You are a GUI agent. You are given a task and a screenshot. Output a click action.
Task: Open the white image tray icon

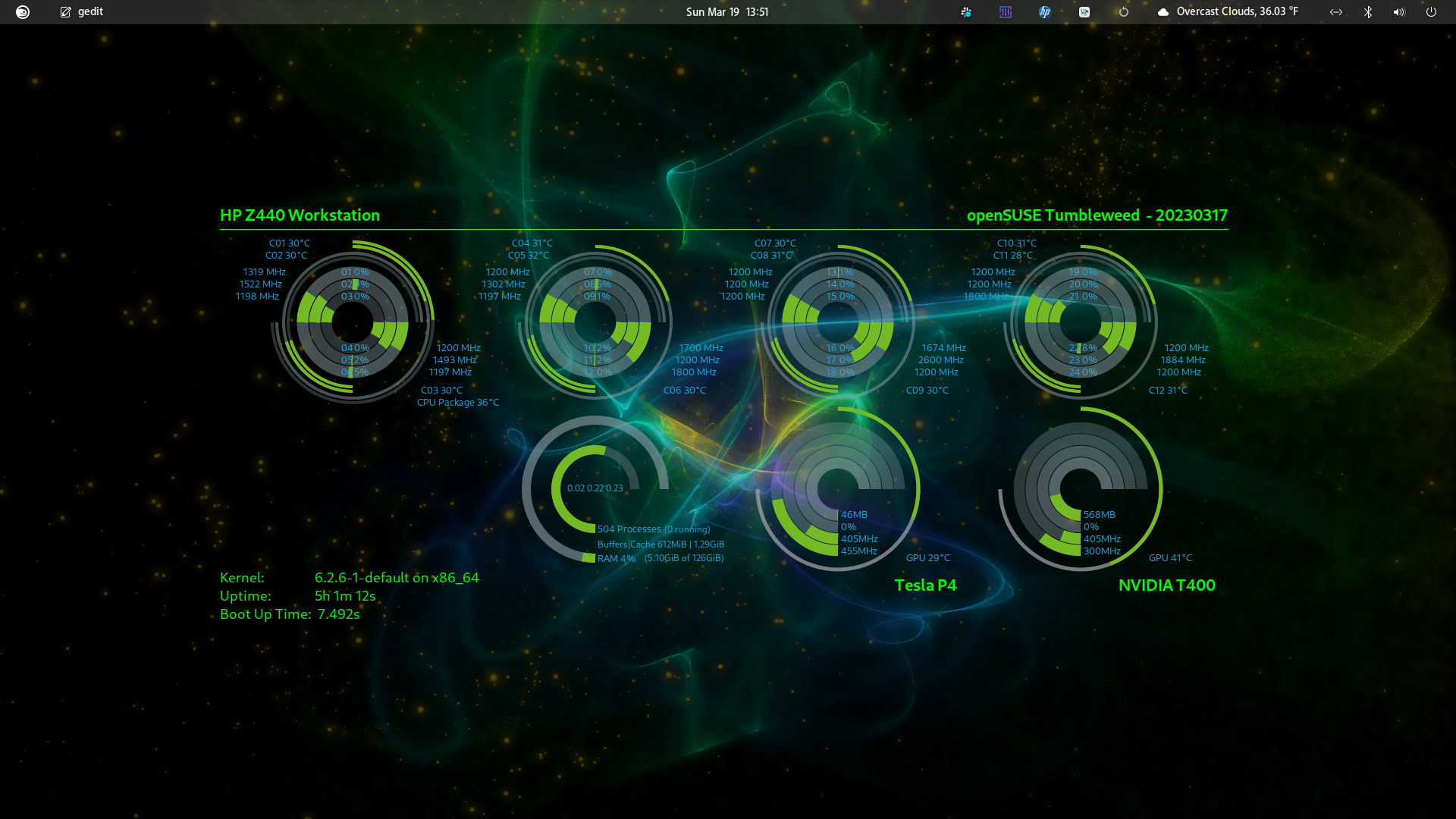[x=1084, y=12]
